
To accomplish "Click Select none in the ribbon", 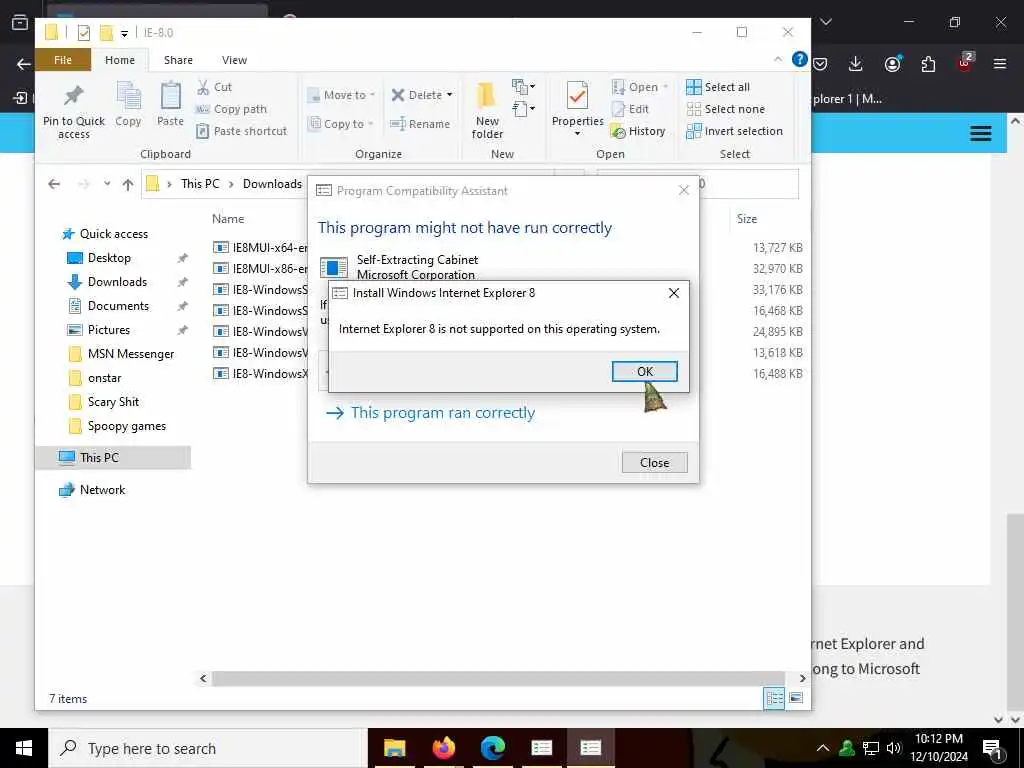I will coord(726,109).
